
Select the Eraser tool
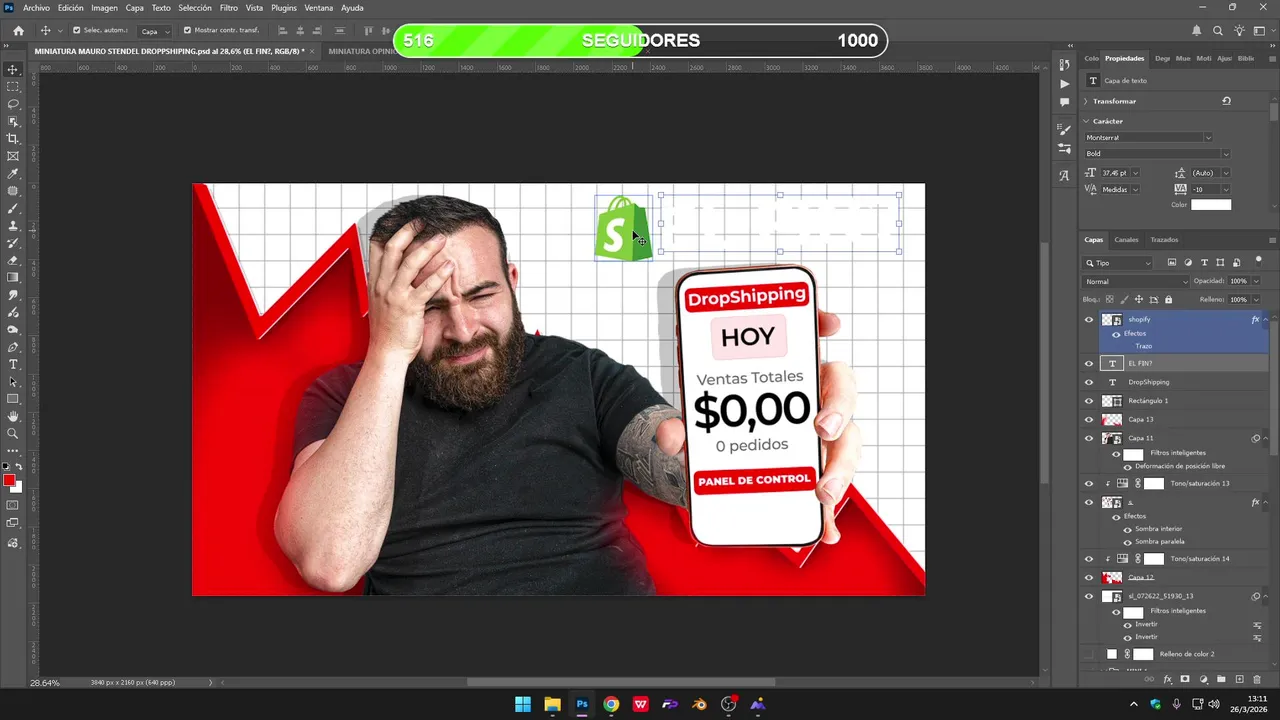13,260
